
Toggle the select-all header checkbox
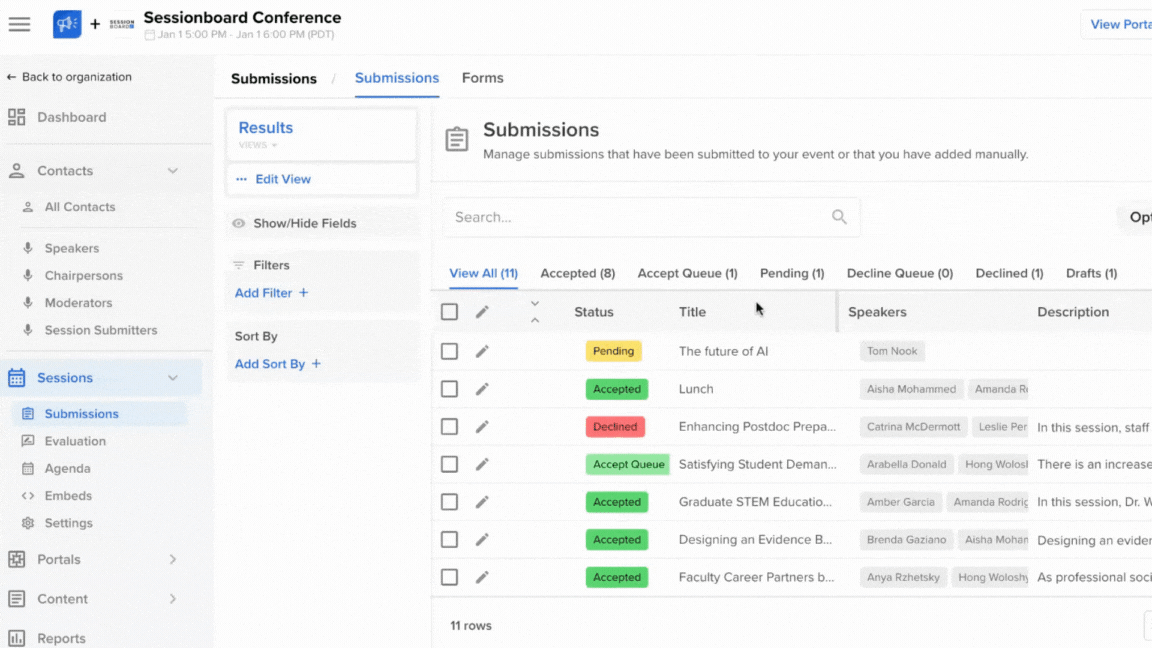[x=450, y=312]
